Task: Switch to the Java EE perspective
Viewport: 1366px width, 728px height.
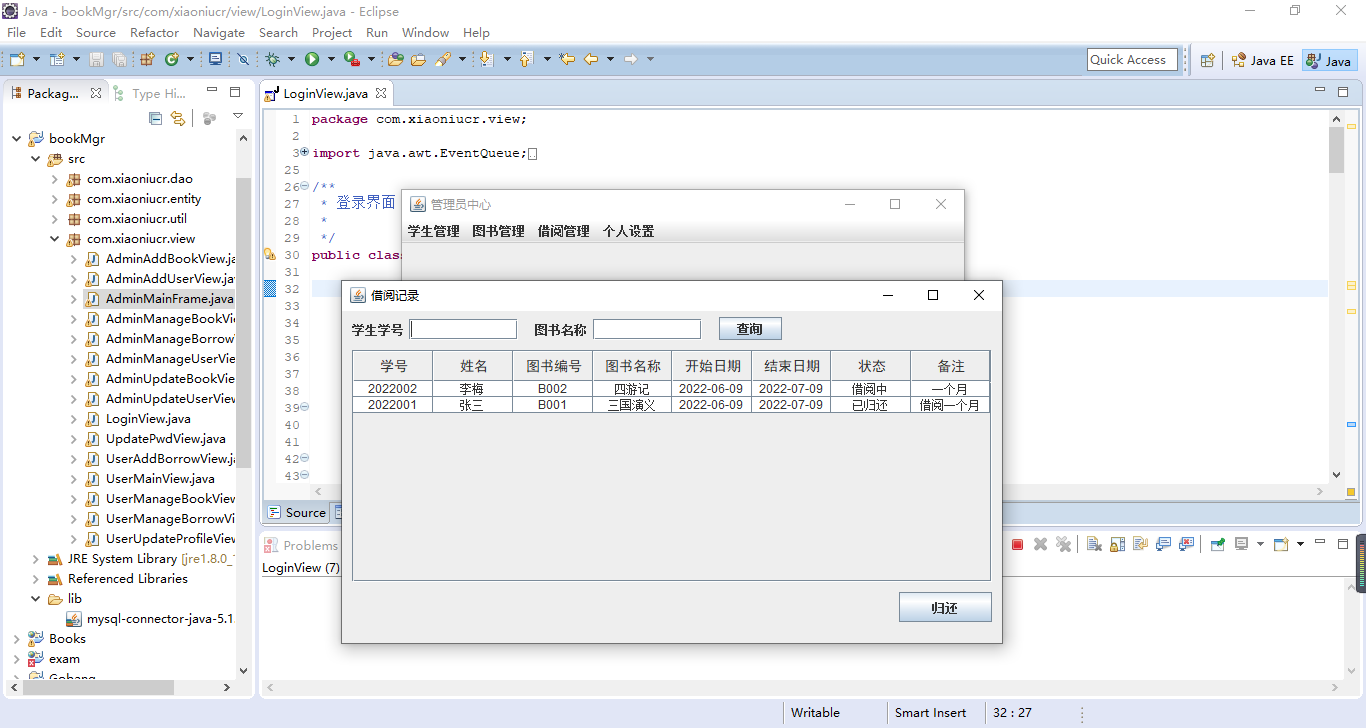Action: [x=1263, y=60]
